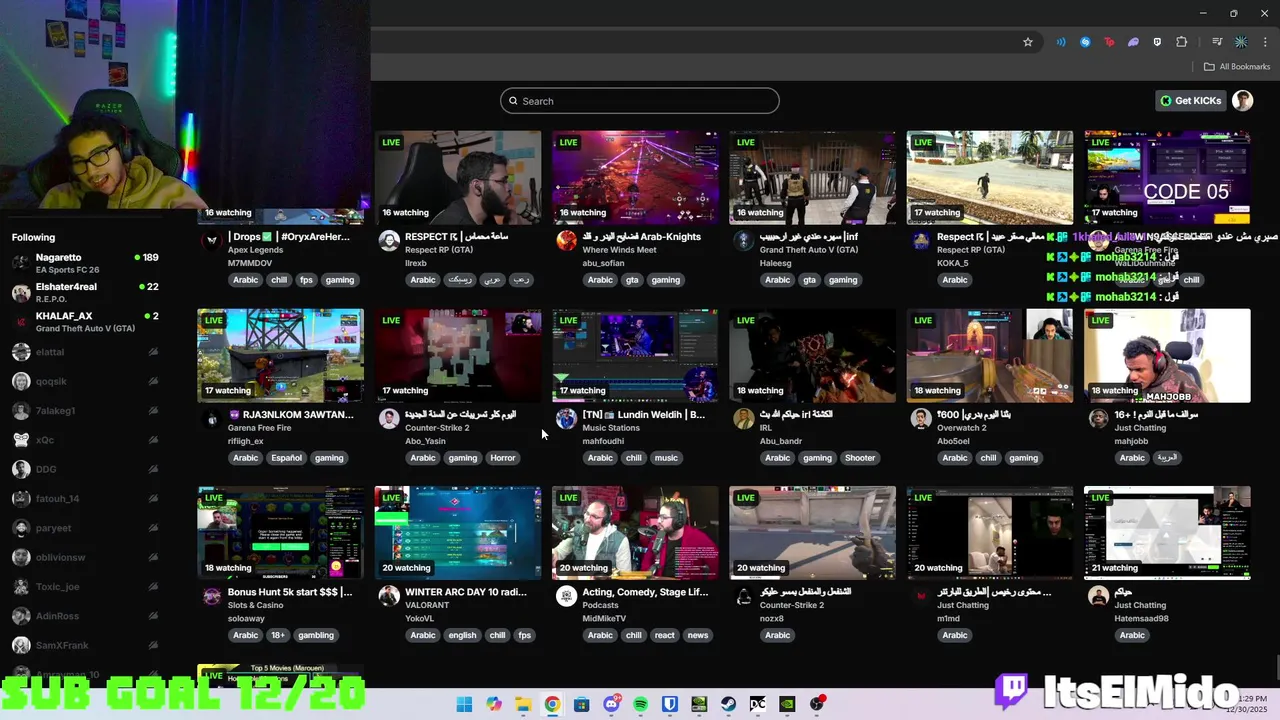This screenshot has width=1280, height=720.
Task: Focus the Kick Search field
Action: click(640, 101)
